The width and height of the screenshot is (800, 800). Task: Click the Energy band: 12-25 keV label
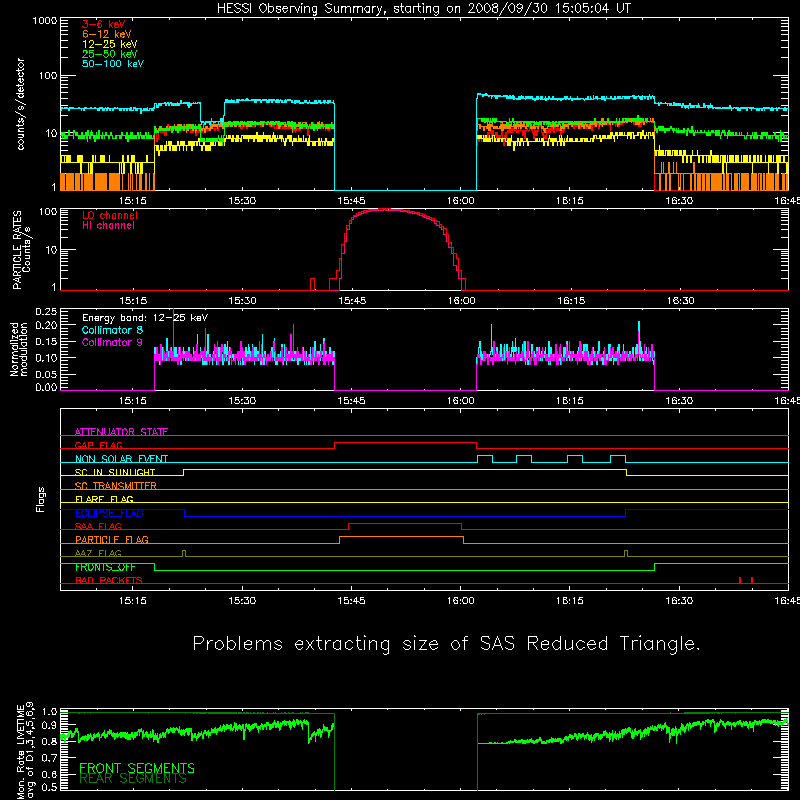tap(145, 318)
